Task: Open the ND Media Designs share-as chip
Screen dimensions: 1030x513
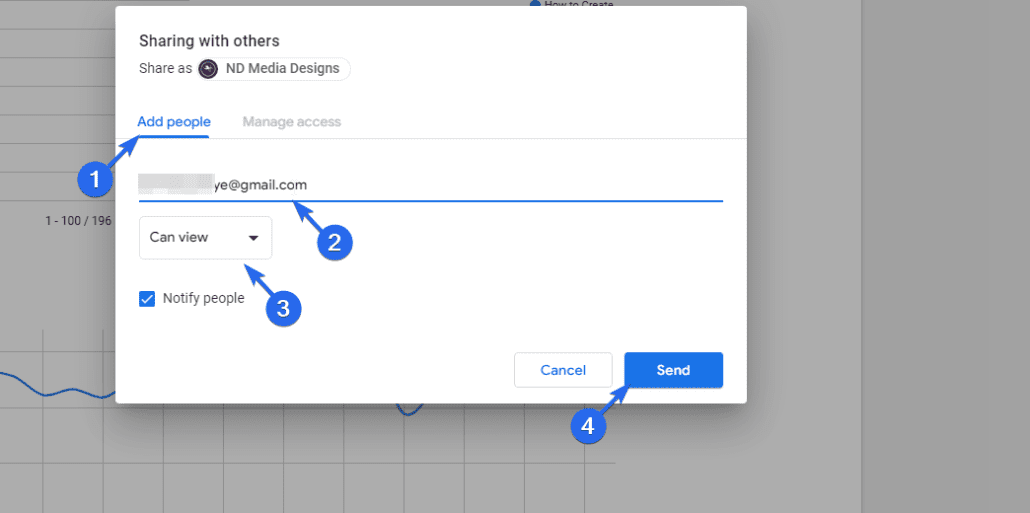Action: pyautogui.click(x=273, y=68)
